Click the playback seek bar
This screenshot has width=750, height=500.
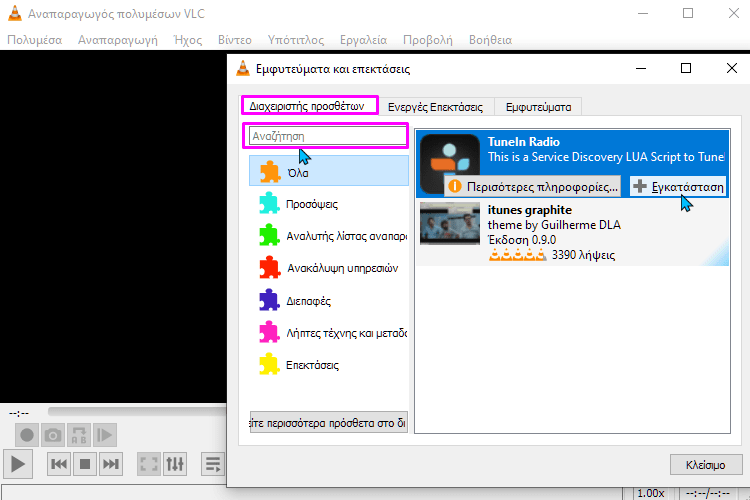click(137, 411)
